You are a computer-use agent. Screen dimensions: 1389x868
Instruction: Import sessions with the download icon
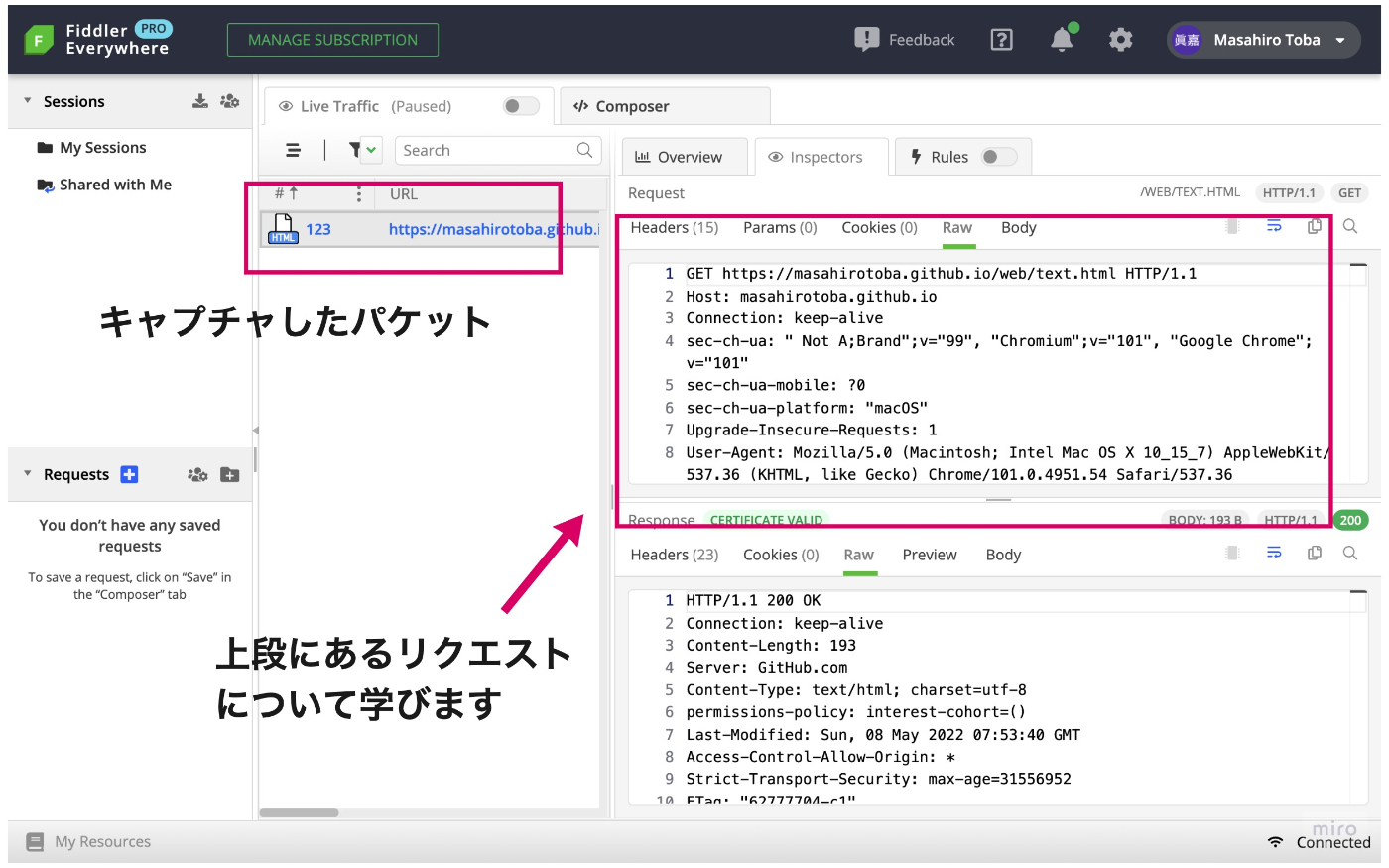pyautogui.click(x=200, y=101)
